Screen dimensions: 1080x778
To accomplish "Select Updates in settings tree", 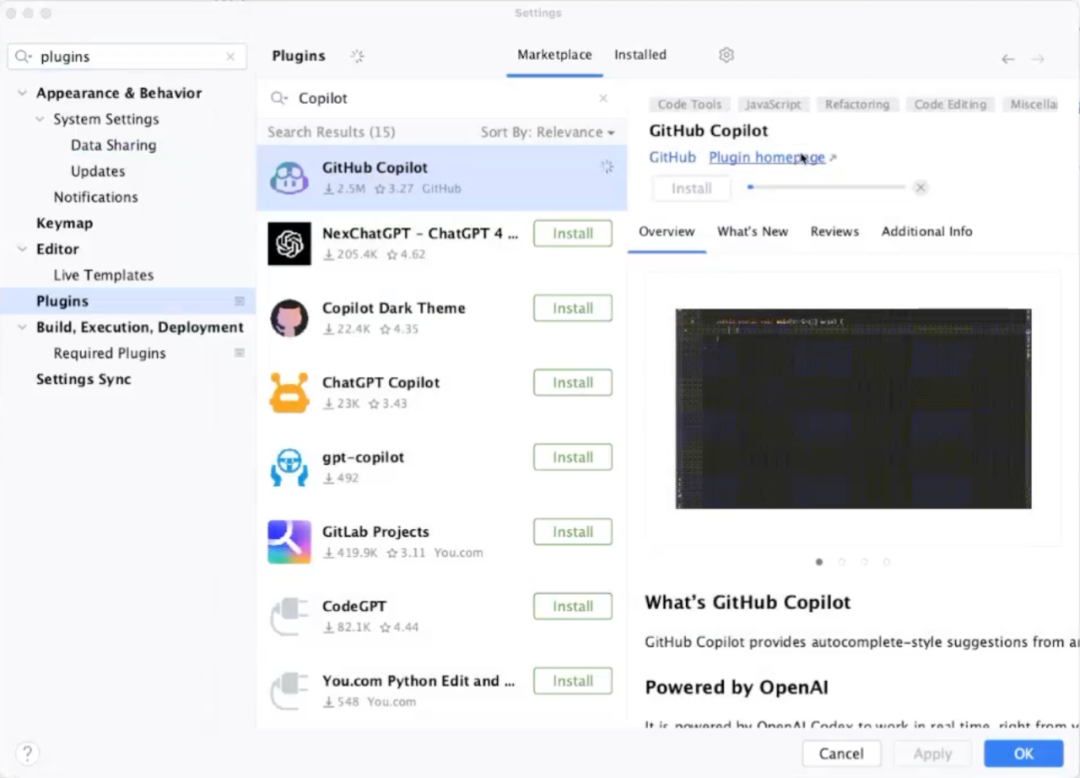I will [x=98, y=171].
